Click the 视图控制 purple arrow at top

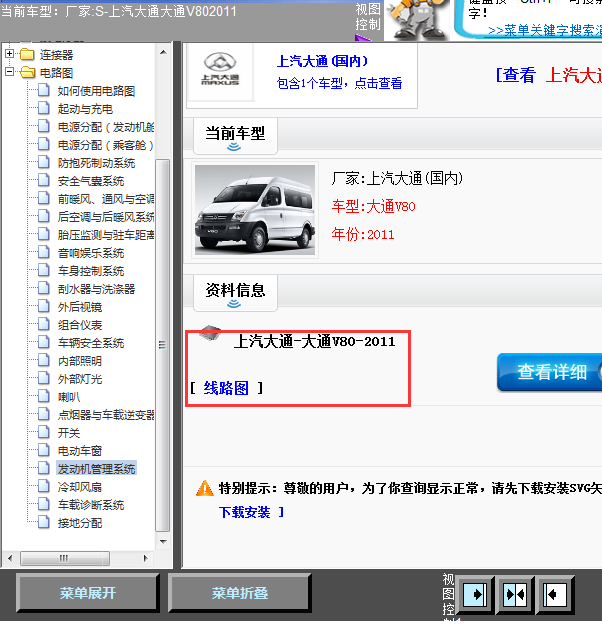tap(363, 38)
